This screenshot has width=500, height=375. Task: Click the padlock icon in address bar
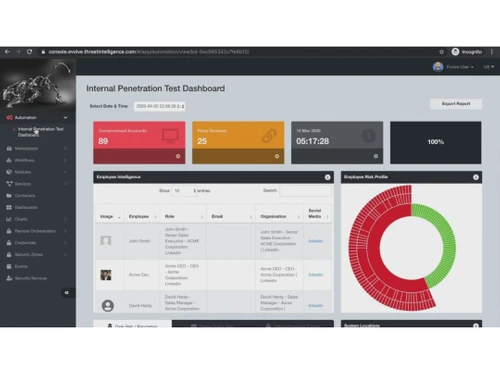43,52
